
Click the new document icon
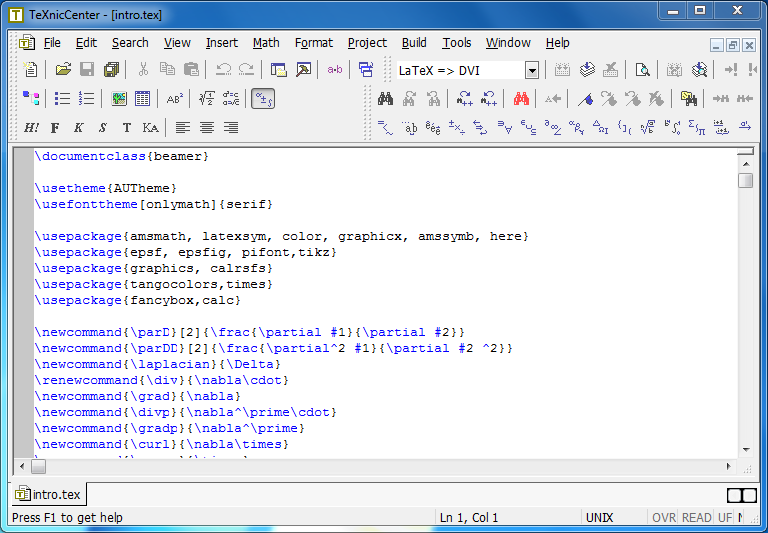[31, 70]
